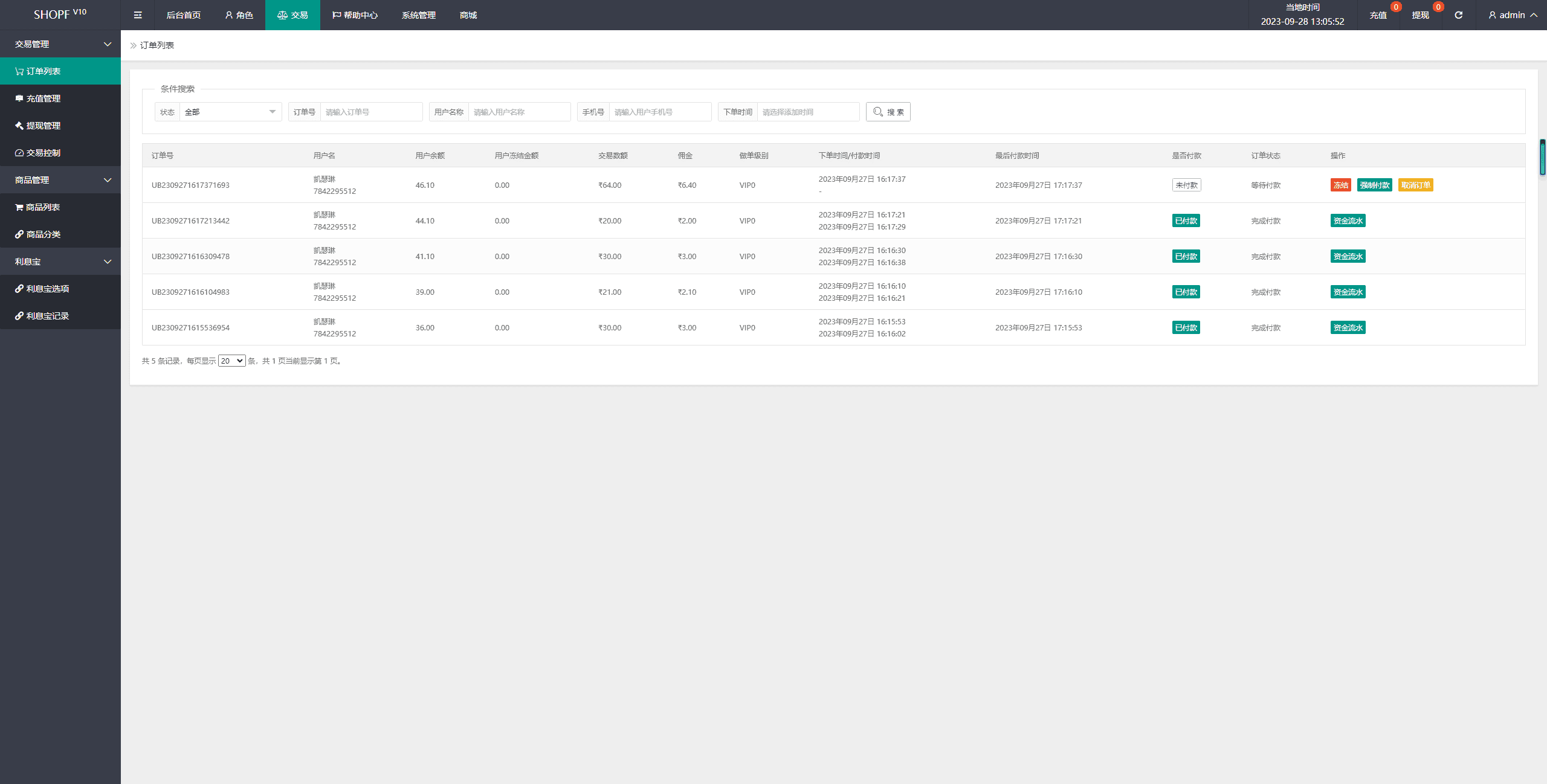This screenshot has height=784, width=1547.
Task: Open 提现管理 sidebar item
Action: (44, 126)
